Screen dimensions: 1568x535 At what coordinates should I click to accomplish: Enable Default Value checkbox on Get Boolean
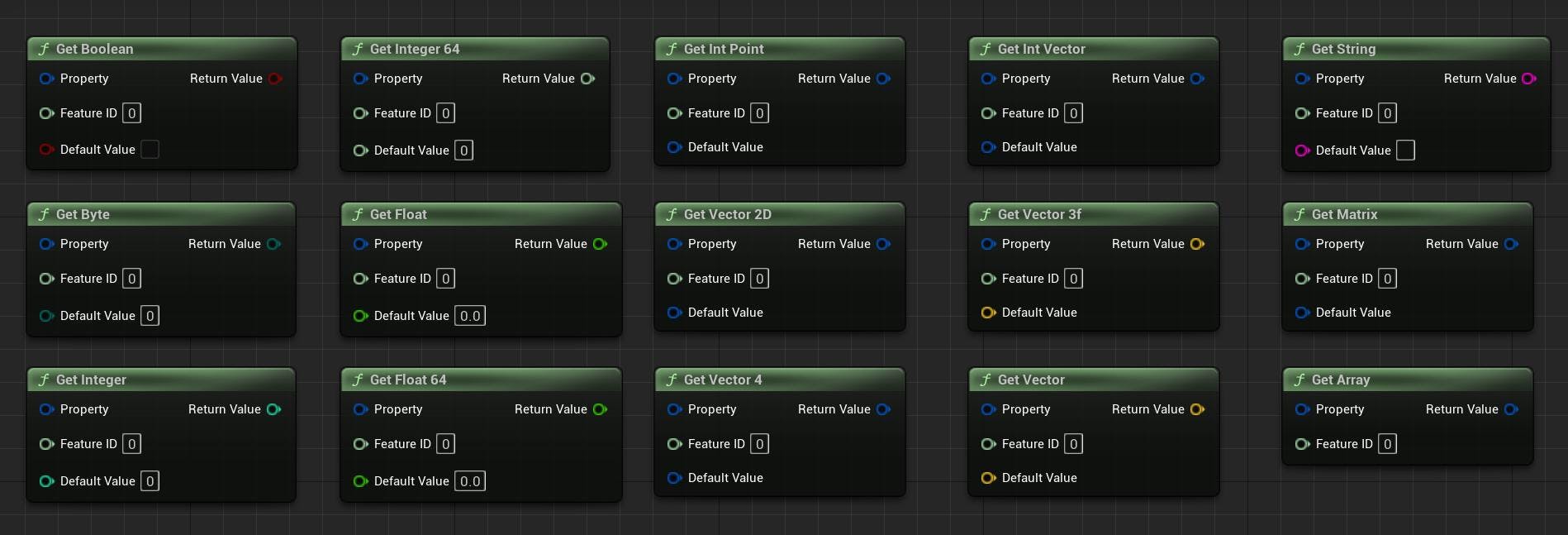tap(150, 150)
